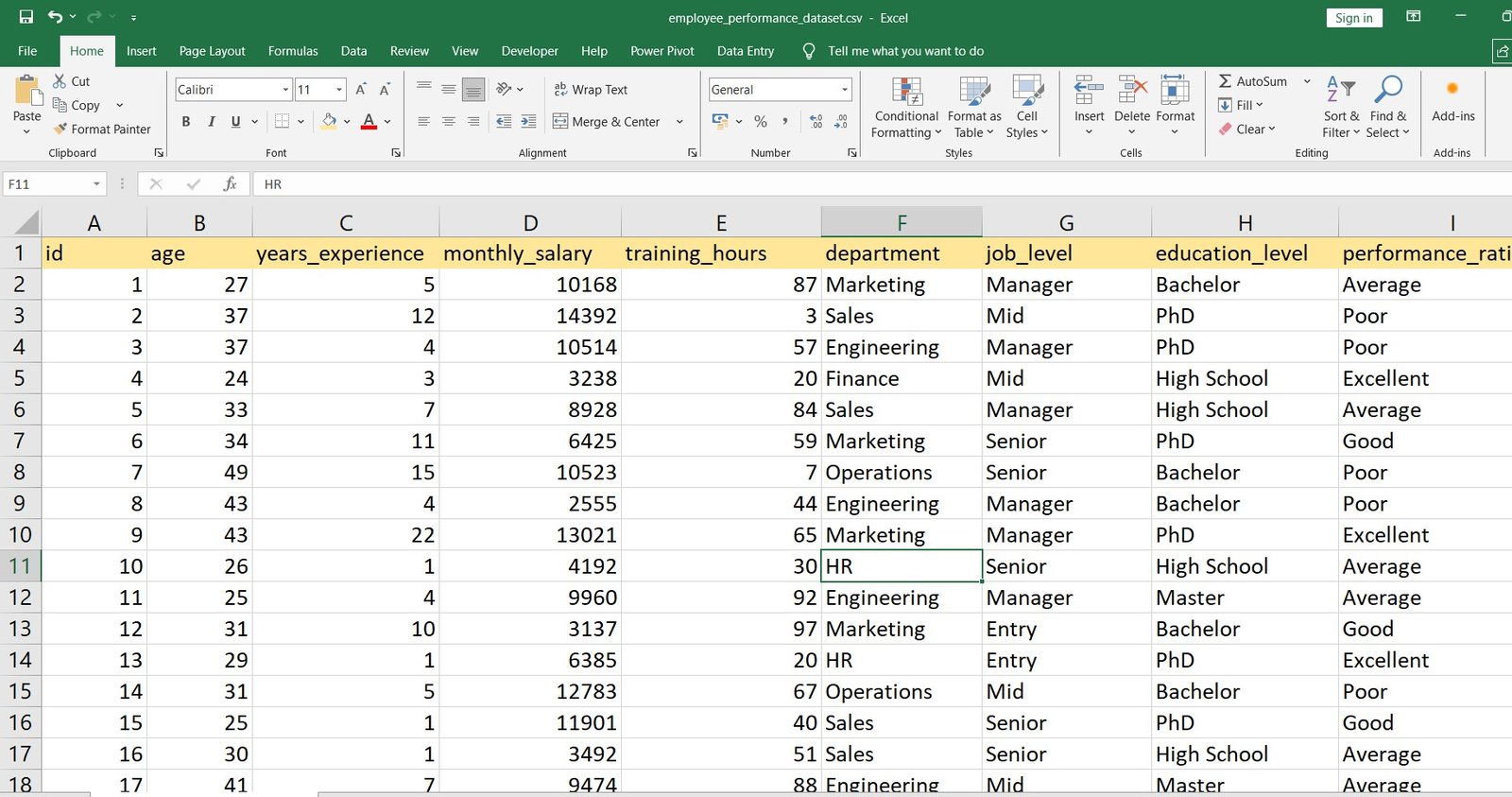Click the AutoSum sigma icon

point(1225,81)
